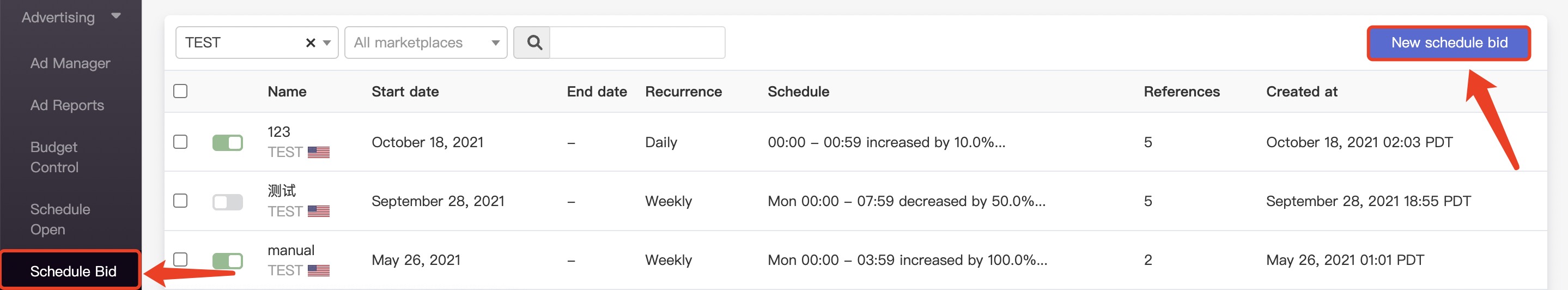Click into the search text field
The width and height of the screenshot is (1568, 290).
(x=637, y=43)
